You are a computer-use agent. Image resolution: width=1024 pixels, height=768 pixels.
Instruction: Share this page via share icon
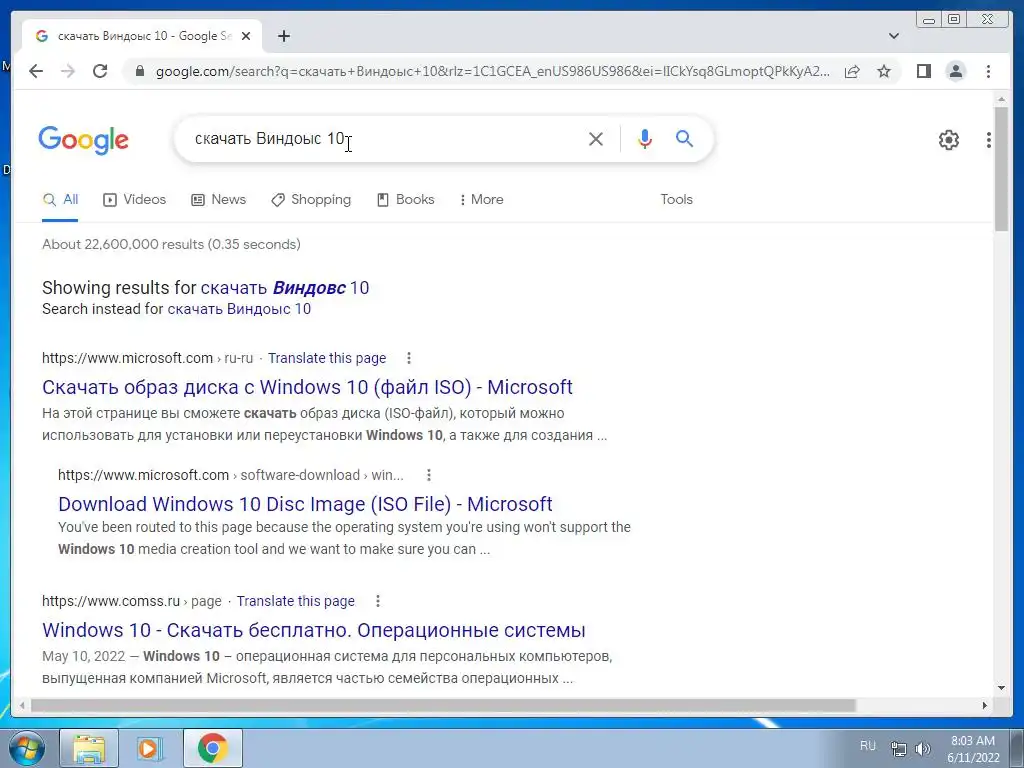tap(852, 71)
